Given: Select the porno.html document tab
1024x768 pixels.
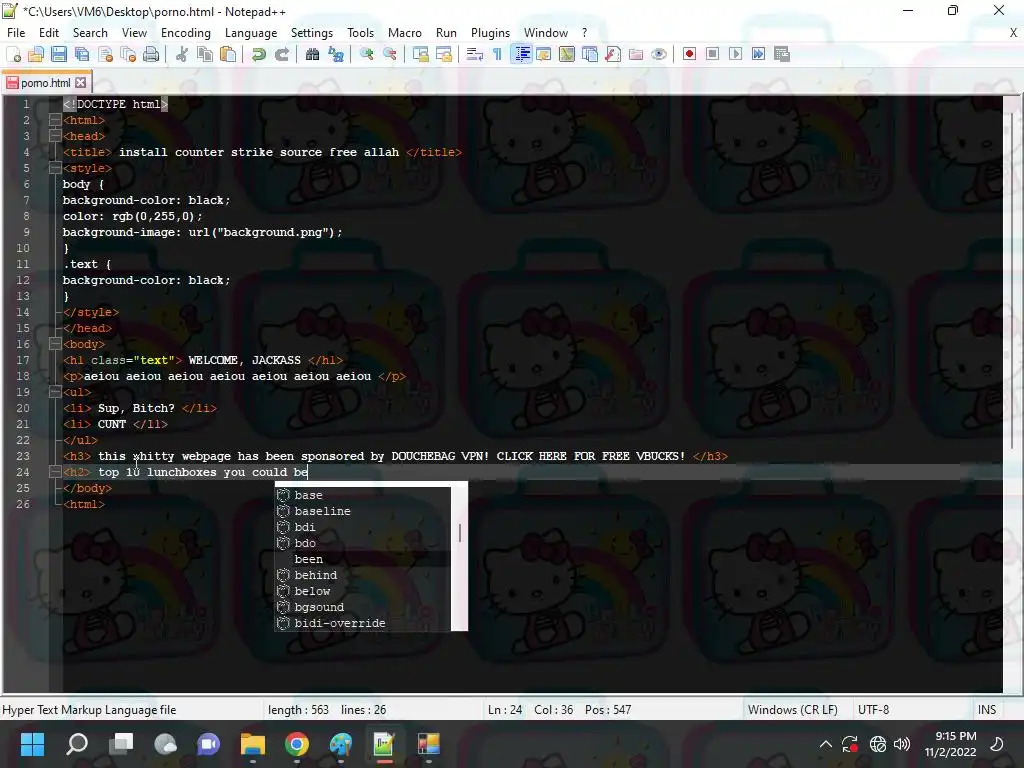Looking at the screenshot, I should point(46,83).
